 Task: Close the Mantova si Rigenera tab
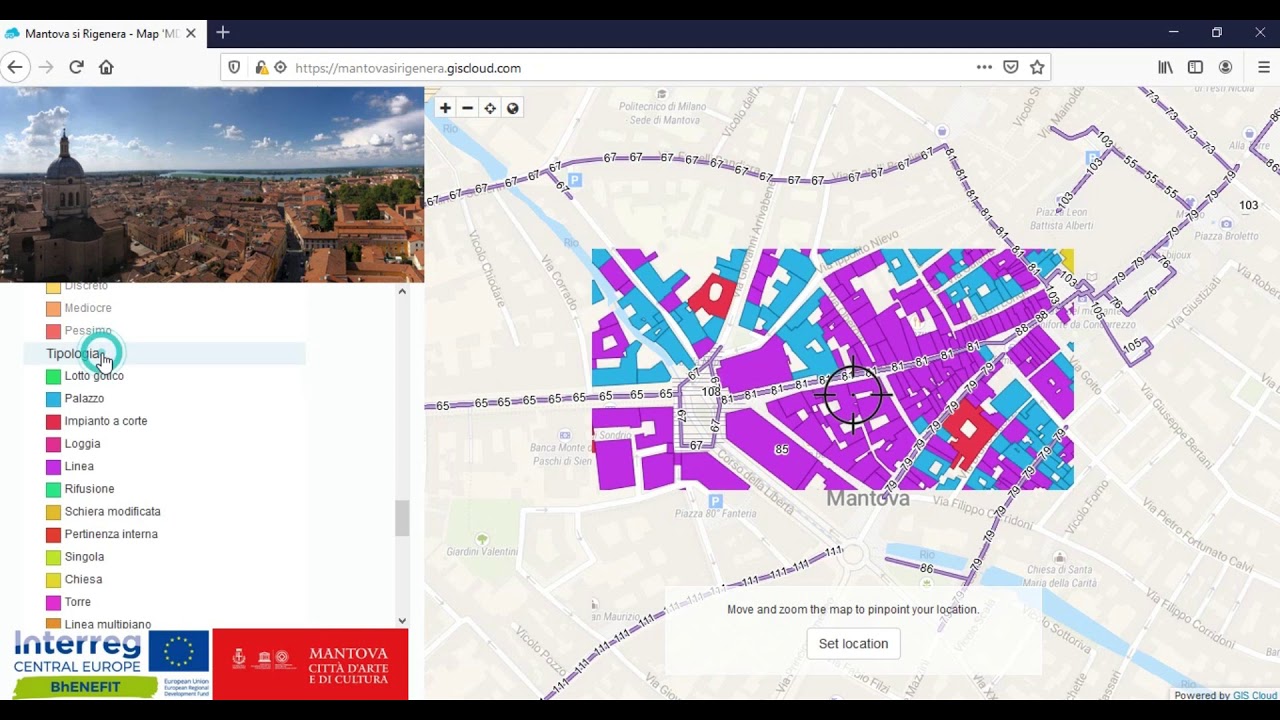[191, 33]
